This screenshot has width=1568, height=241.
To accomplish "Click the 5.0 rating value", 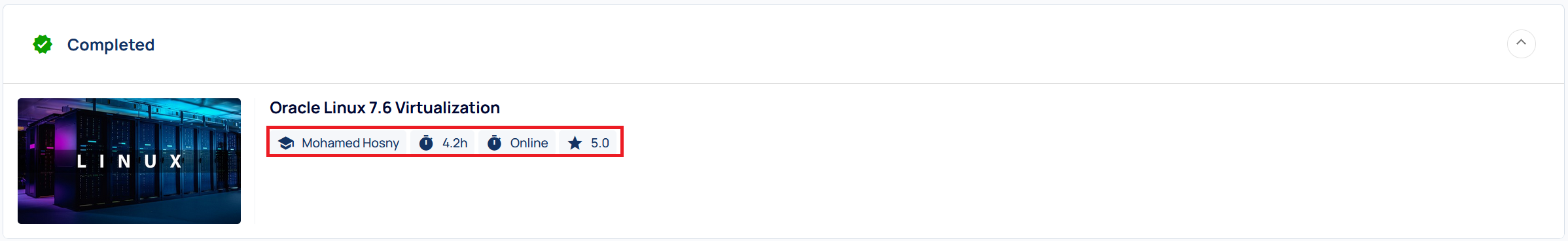I will (600, 143).
